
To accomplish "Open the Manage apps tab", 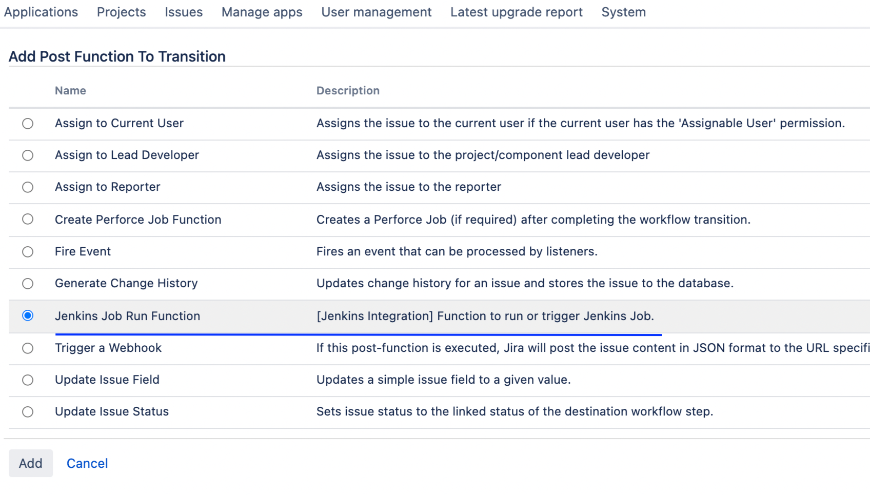I will click(262, 12).
